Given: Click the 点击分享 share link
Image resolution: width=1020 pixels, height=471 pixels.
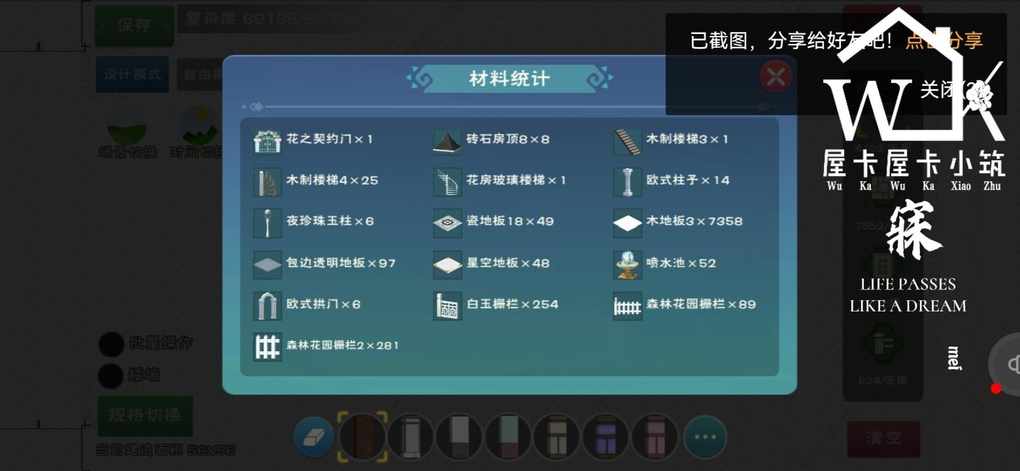Looking at the screenshot, I should (944, 40).
